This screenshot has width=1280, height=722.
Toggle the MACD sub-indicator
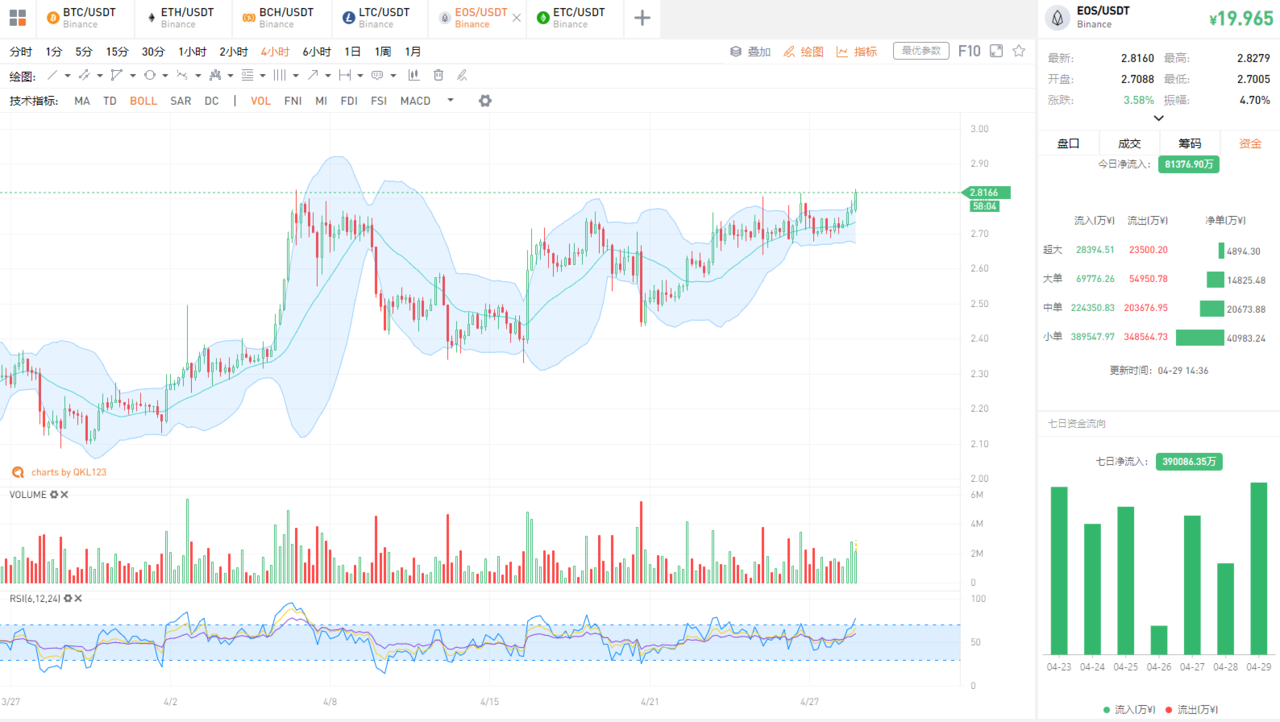click(x=415, y=101)
